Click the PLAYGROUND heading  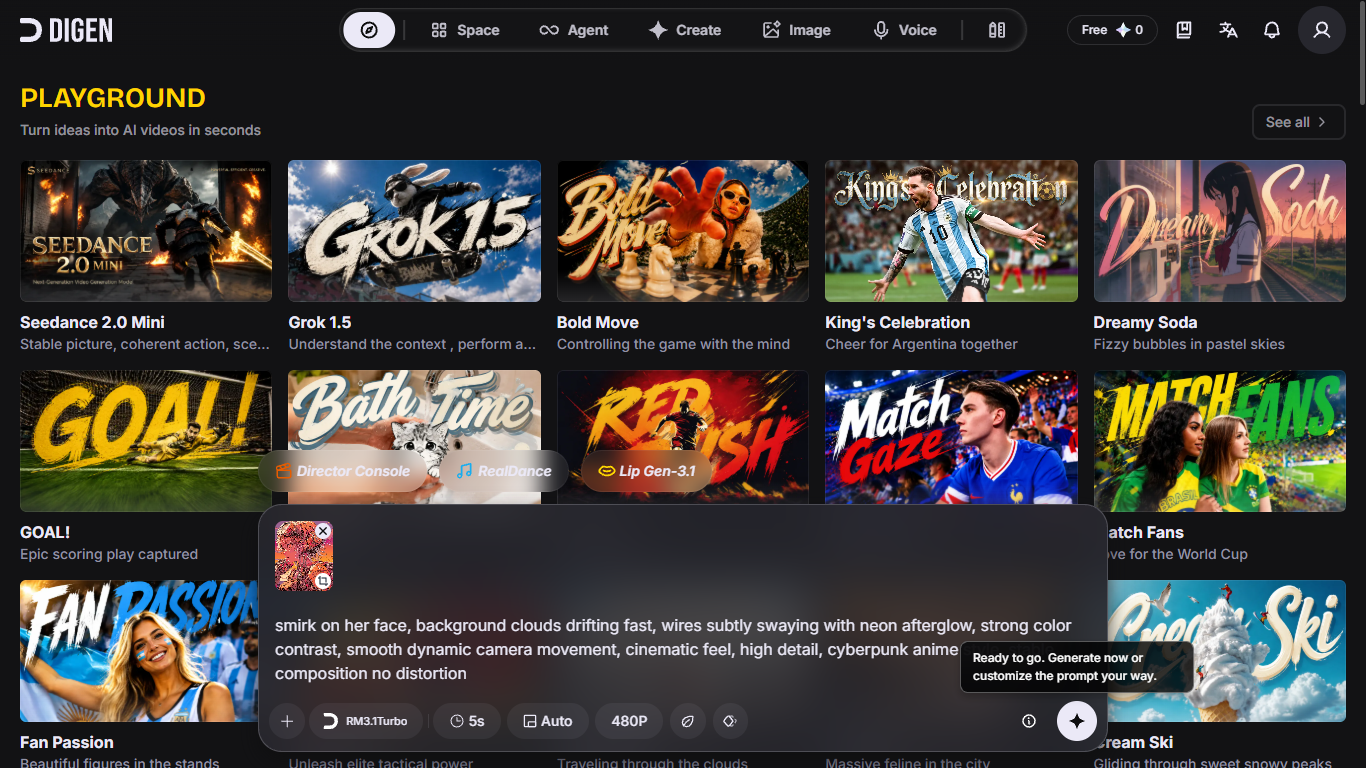(113, 98)
